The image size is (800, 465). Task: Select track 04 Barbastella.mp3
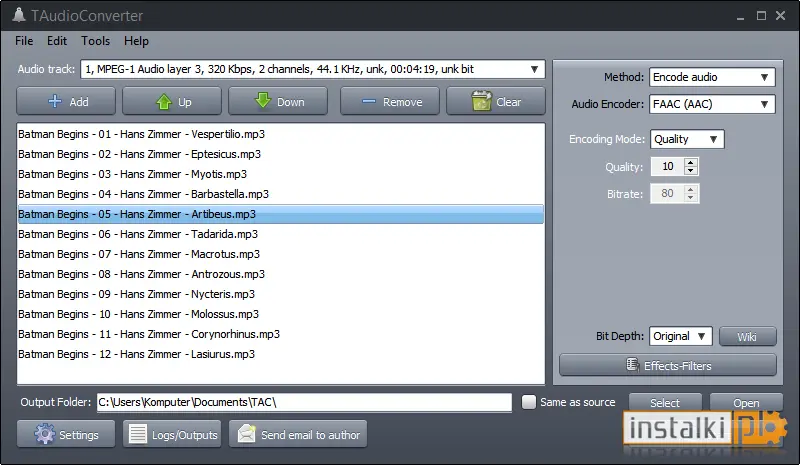coord(281,194)
